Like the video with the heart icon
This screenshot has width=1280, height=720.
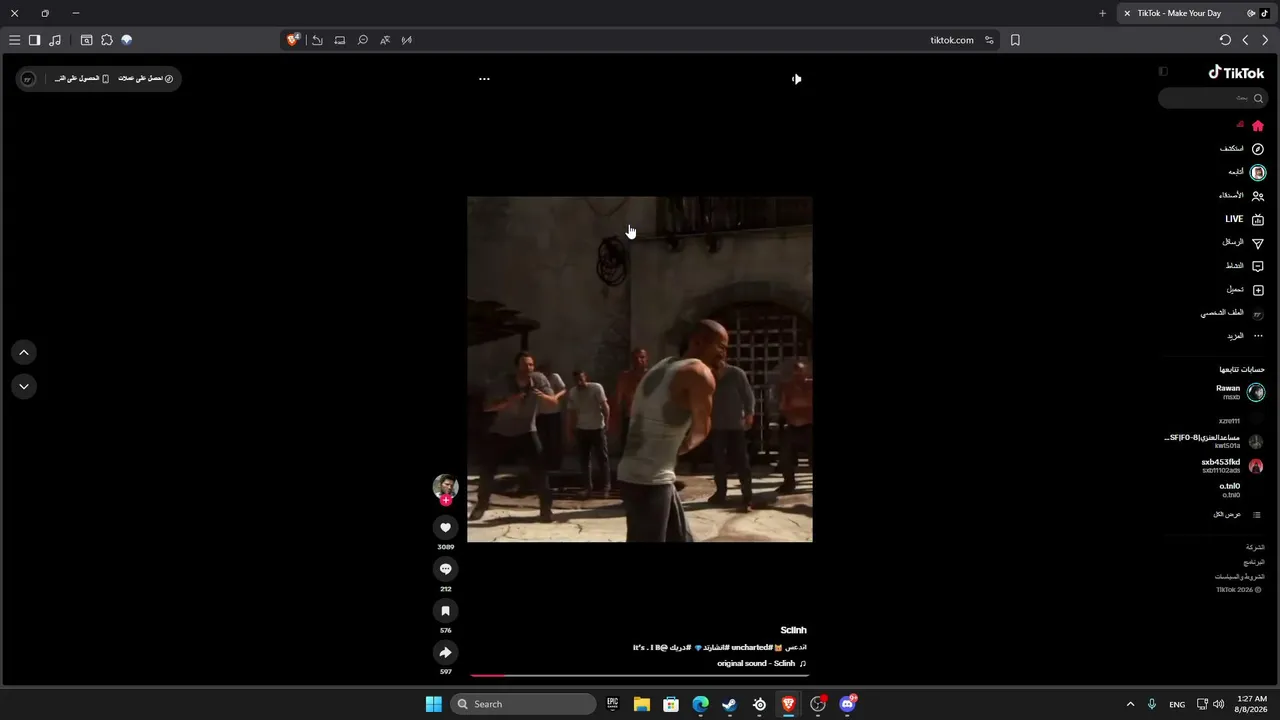click(x=446, y=527)
